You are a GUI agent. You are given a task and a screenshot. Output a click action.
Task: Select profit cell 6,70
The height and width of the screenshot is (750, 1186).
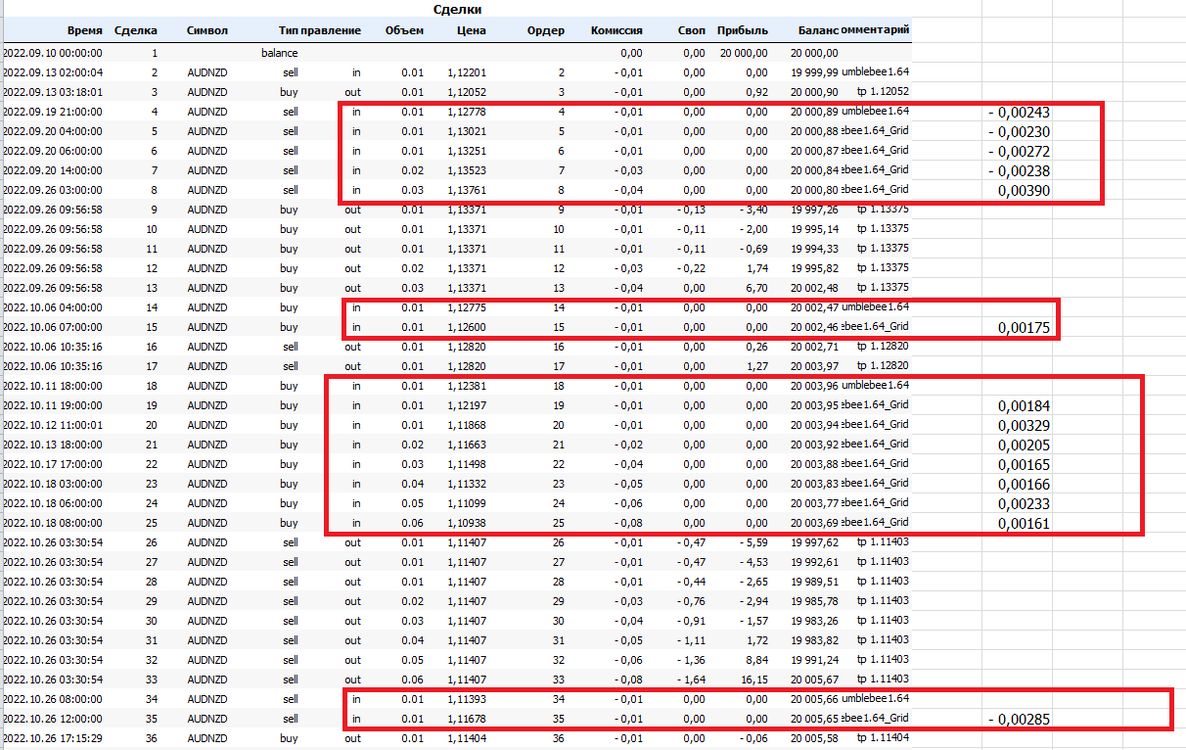[756, 288]
